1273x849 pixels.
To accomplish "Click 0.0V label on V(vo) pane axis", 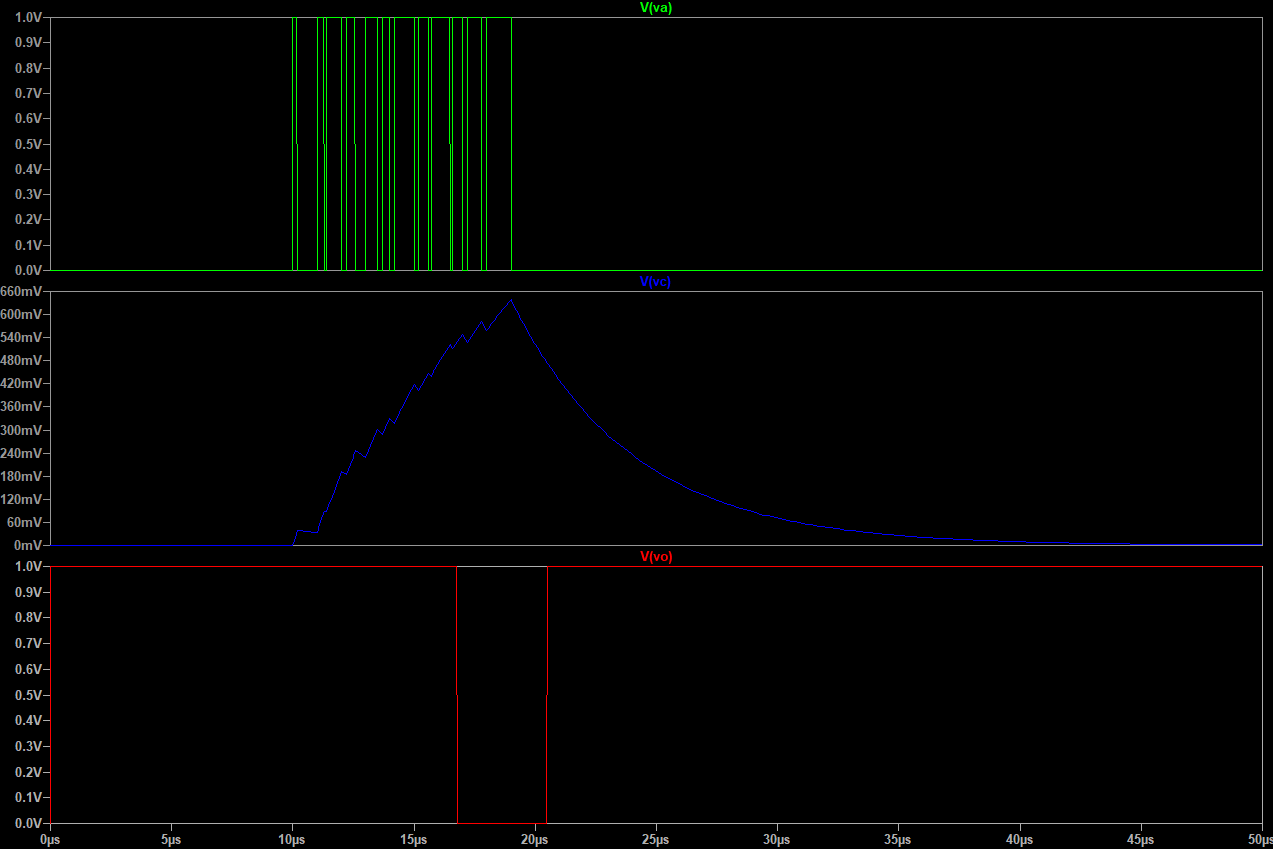I will [x=28, y=822].
